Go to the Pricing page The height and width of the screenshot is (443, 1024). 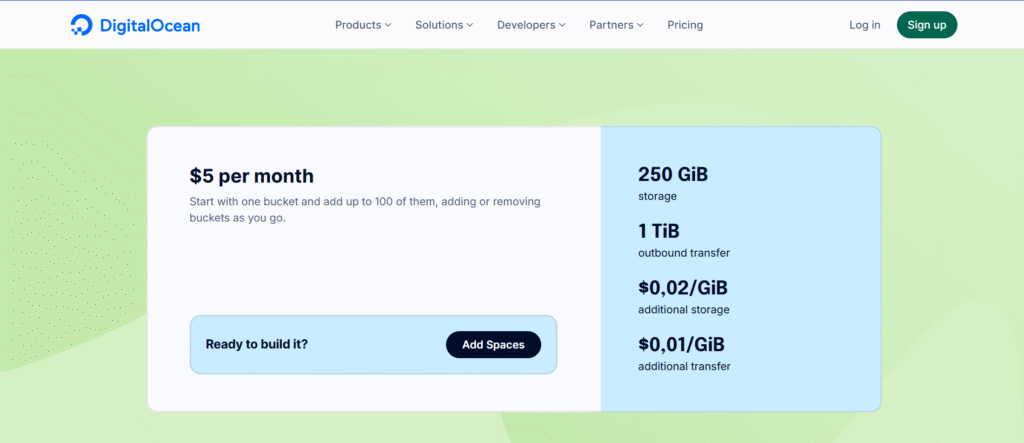click(x=685, y=25)
